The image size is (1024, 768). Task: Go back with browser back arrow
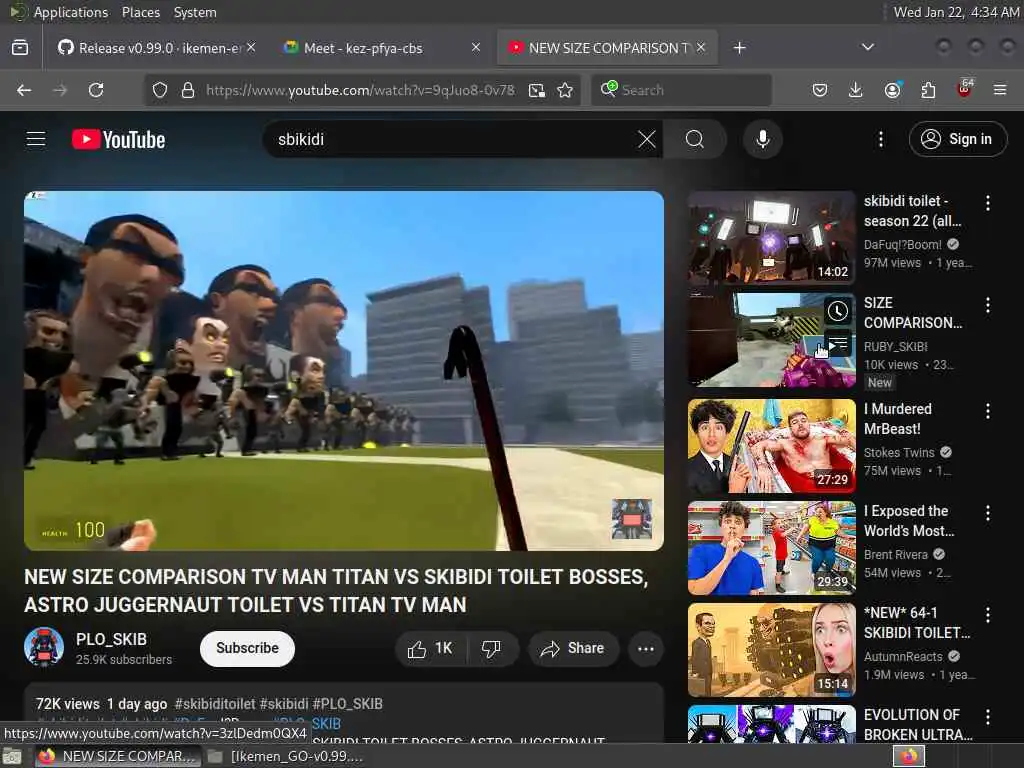24,90
